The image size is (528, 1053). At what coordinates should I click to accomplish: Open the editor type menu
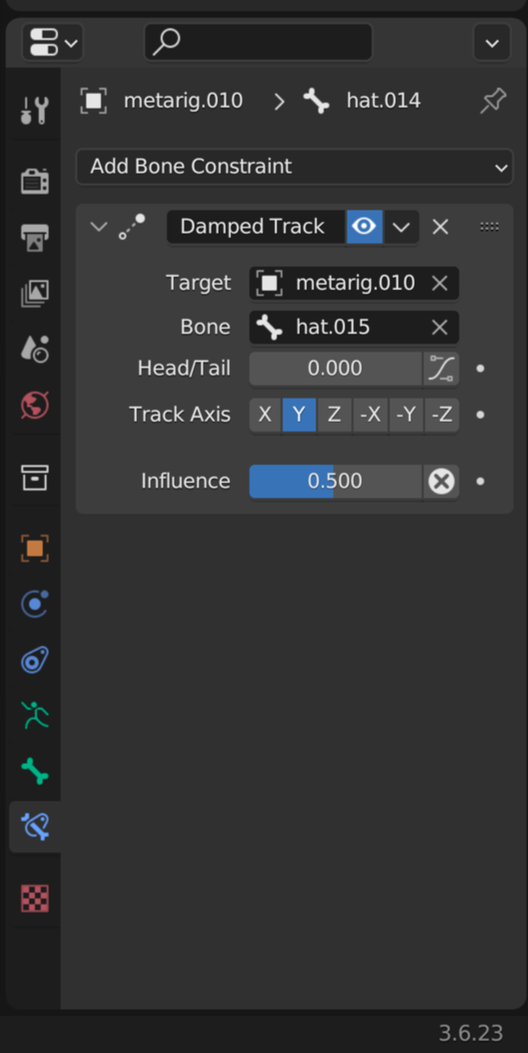tap(52, 43)
